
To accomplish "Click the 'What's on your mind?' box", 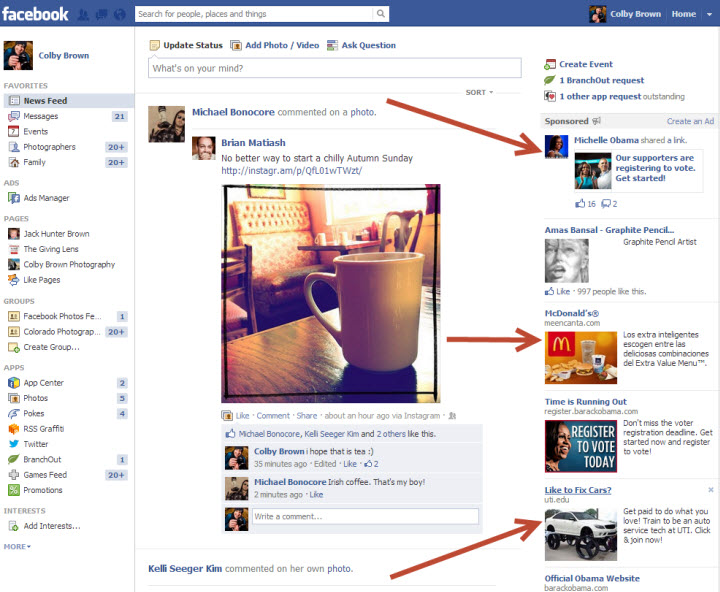I will (335, 68).
